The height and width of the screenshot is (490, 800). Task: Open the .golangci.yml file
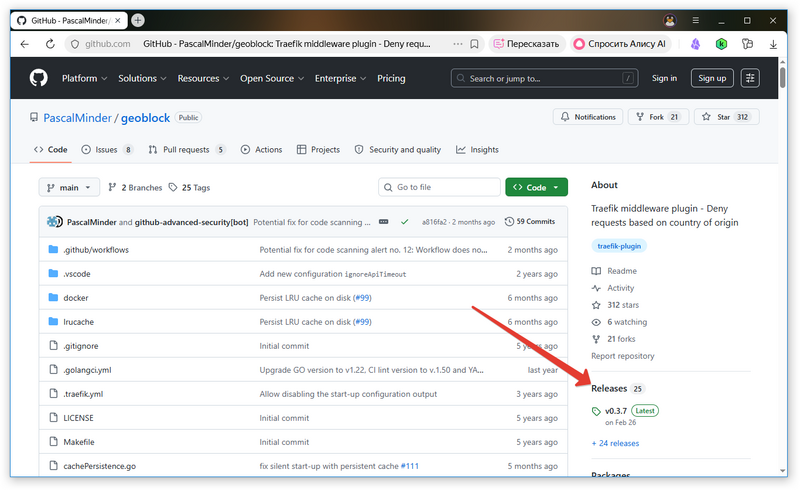pos(87,370)
